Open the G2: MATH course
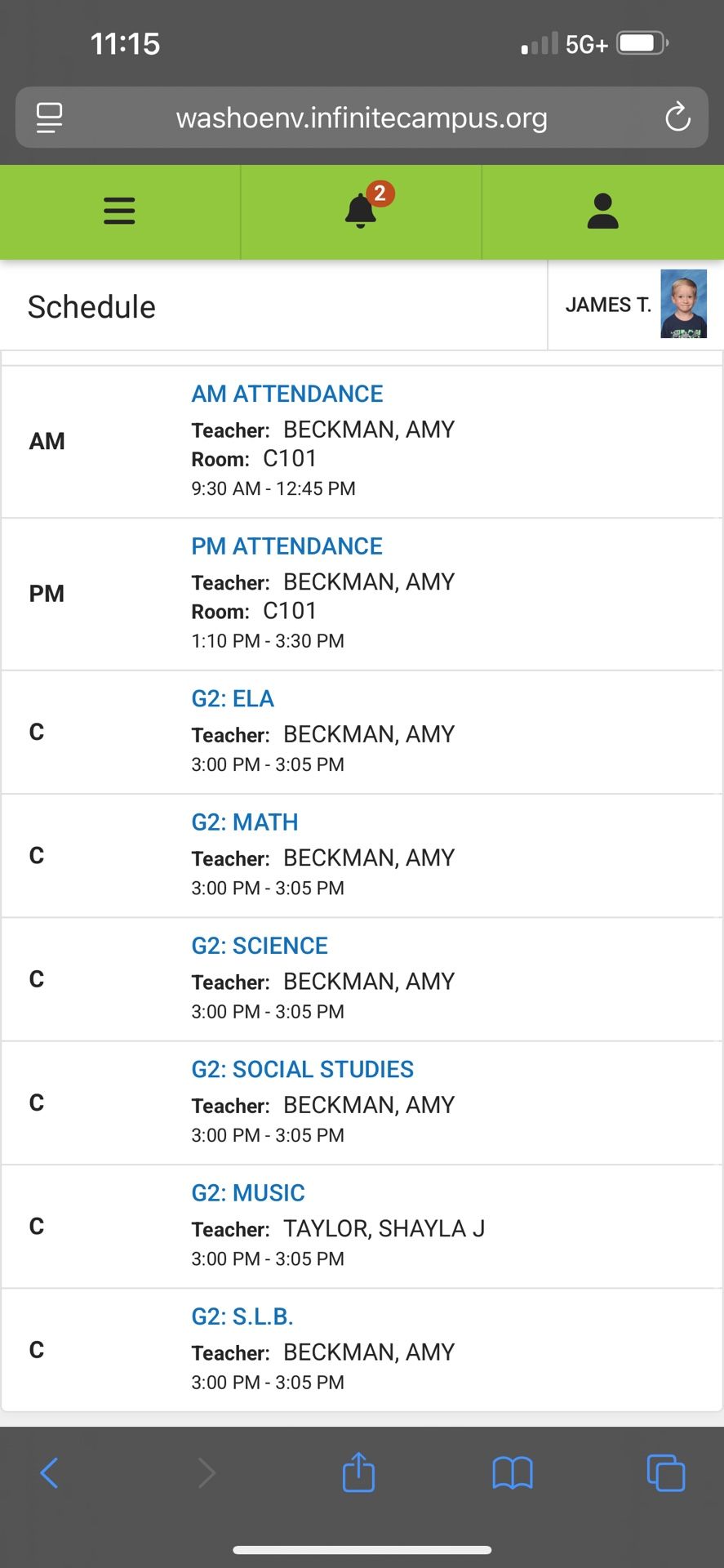Image resolution: width=724 pixels, height=1568 pixels. click(245, 822)
